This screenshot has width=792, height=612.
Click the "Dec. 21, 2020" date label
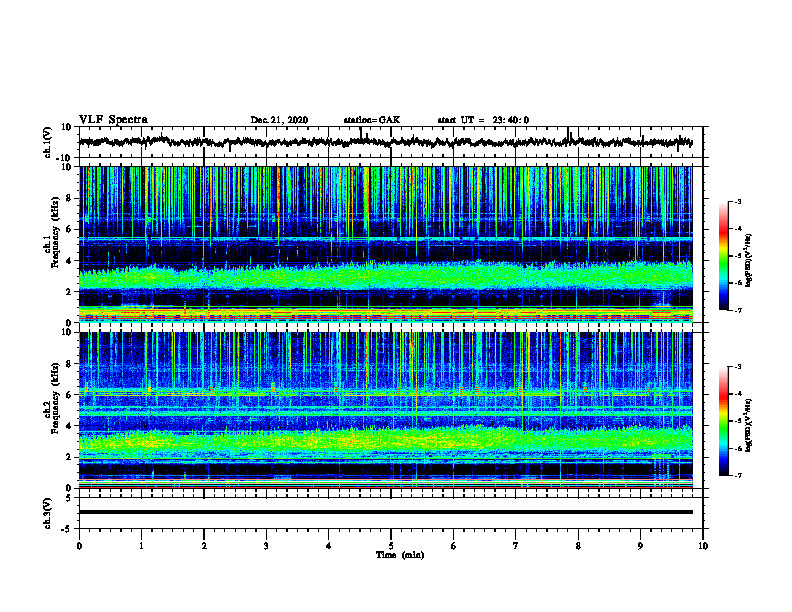coord(279,120)
